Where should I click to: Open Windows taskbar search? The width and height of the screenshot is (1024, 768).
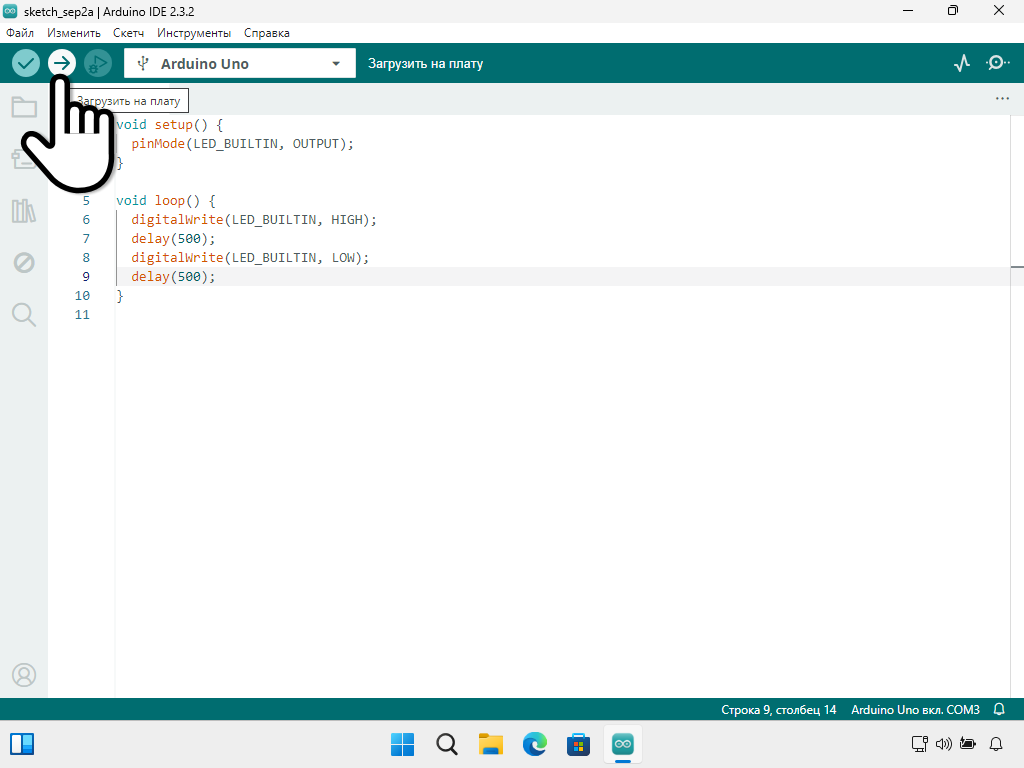447,744
